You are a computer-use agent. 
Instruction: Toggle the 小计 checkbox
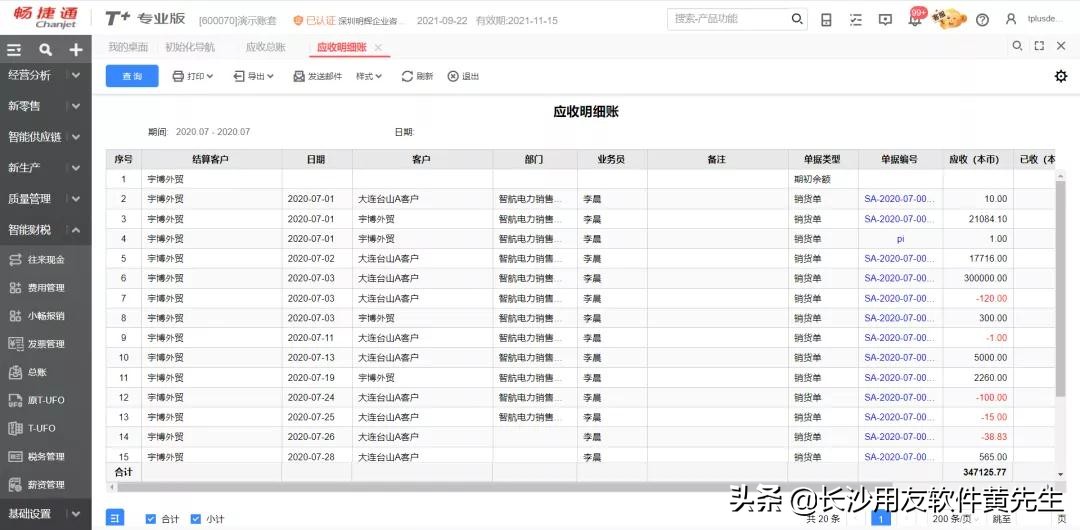[x=194, y=518]
